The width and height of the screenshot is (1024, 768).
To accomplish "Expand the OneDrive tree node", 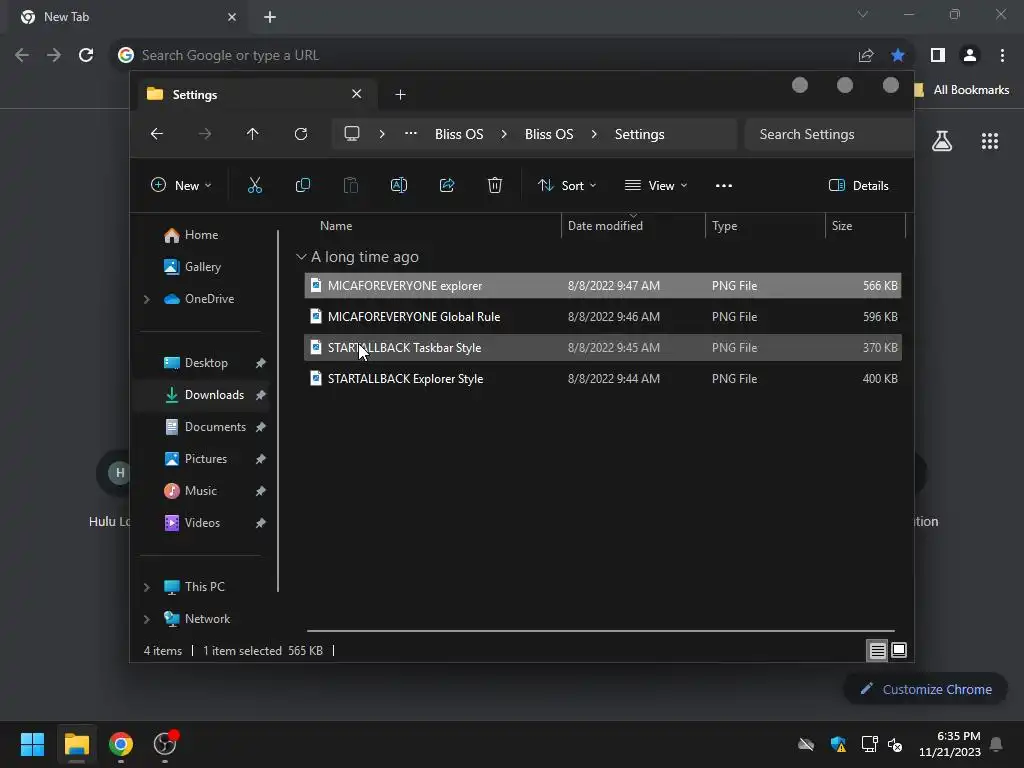I will (147, 299).
